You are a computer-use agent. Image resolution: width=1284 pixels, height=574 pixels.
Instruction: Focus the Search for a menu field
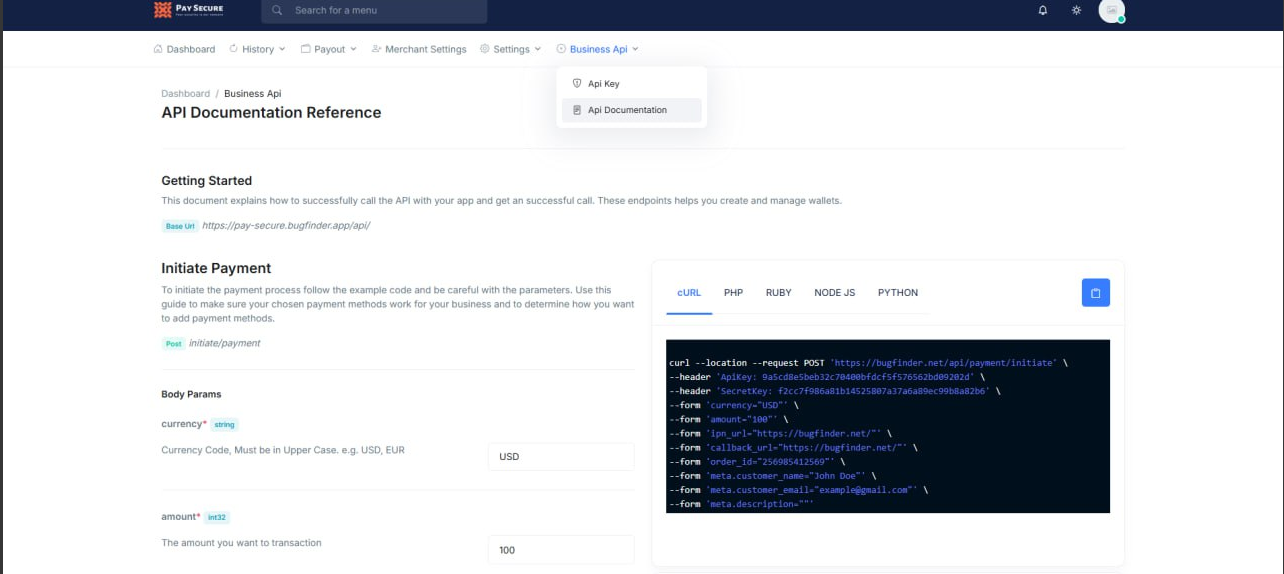tap(374, 10)
